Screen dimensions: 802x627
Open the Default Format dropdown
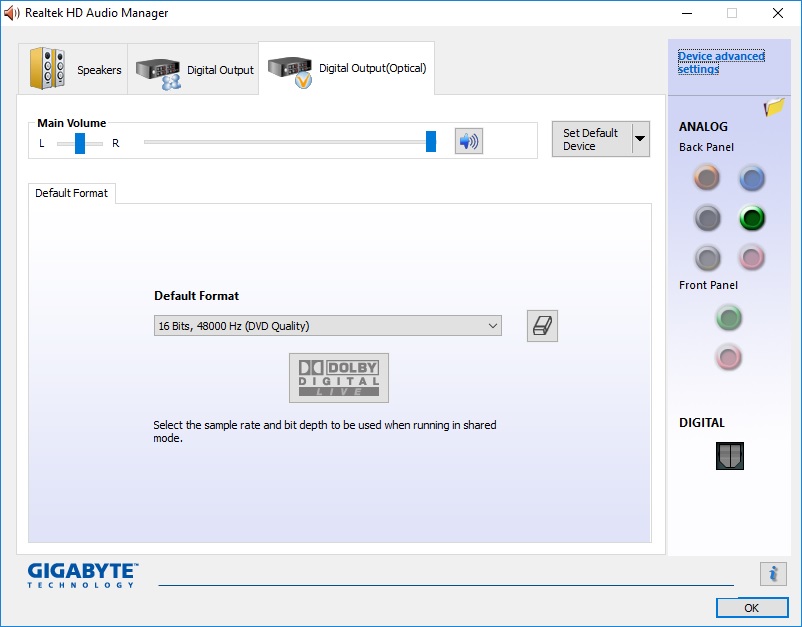tap(327, 326)
